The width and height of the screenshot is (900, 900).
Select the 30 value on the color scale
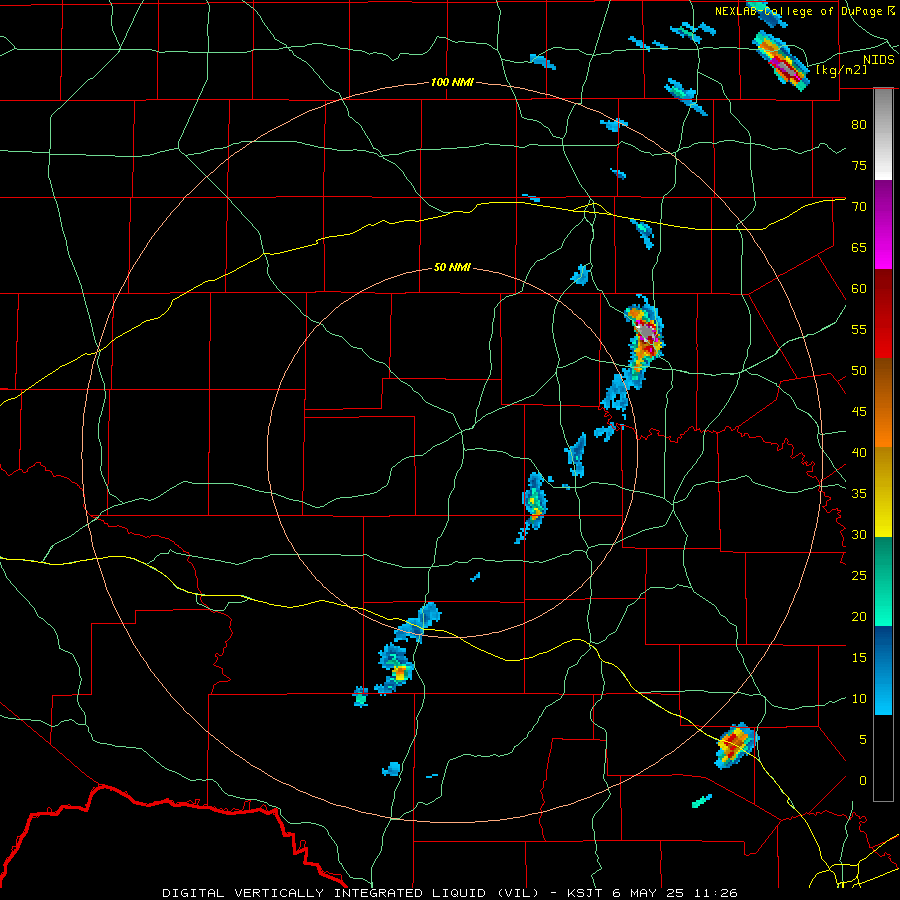pyautogui.click(x=859, y=535)
